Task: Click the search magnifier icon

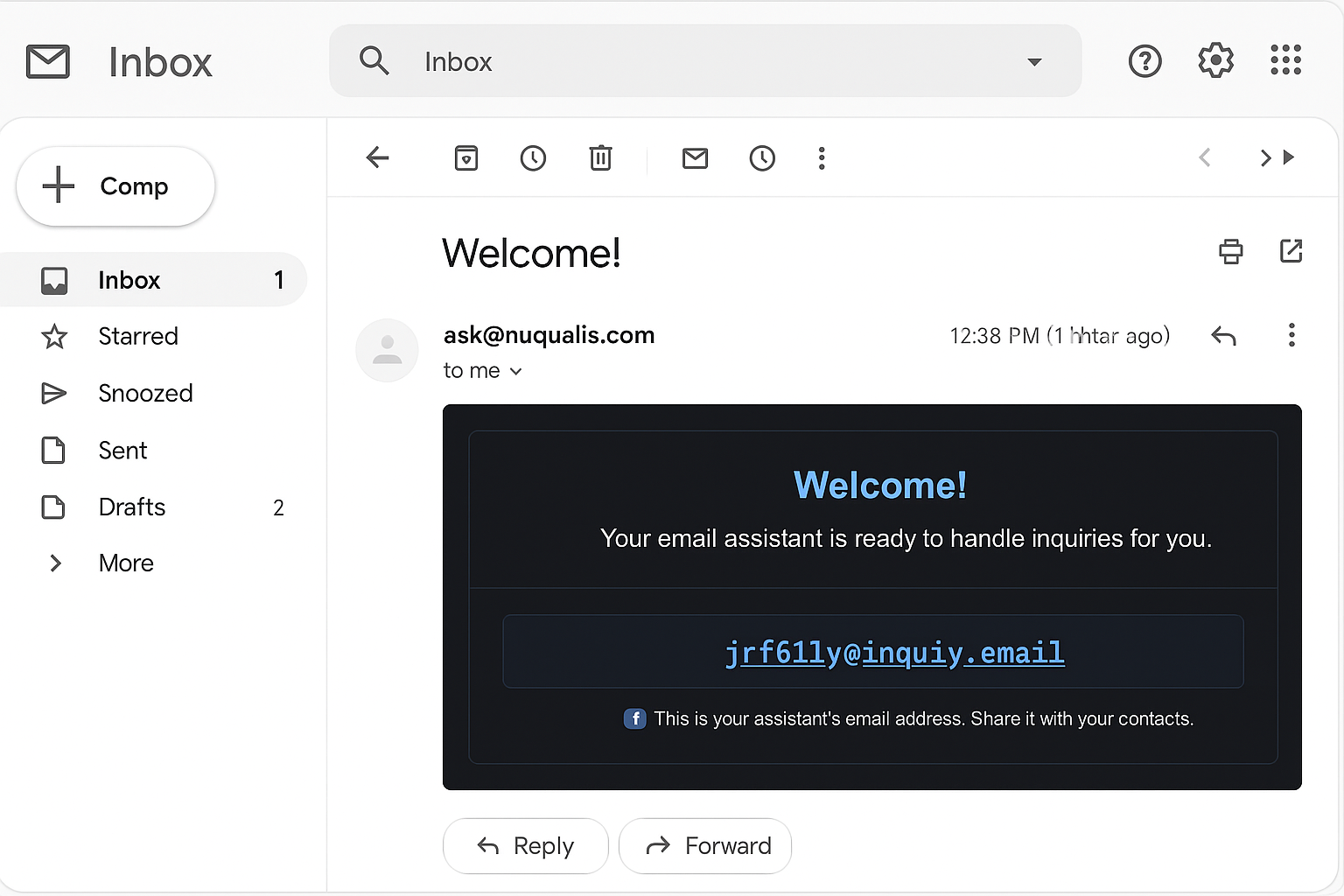Action: [374, 60]
